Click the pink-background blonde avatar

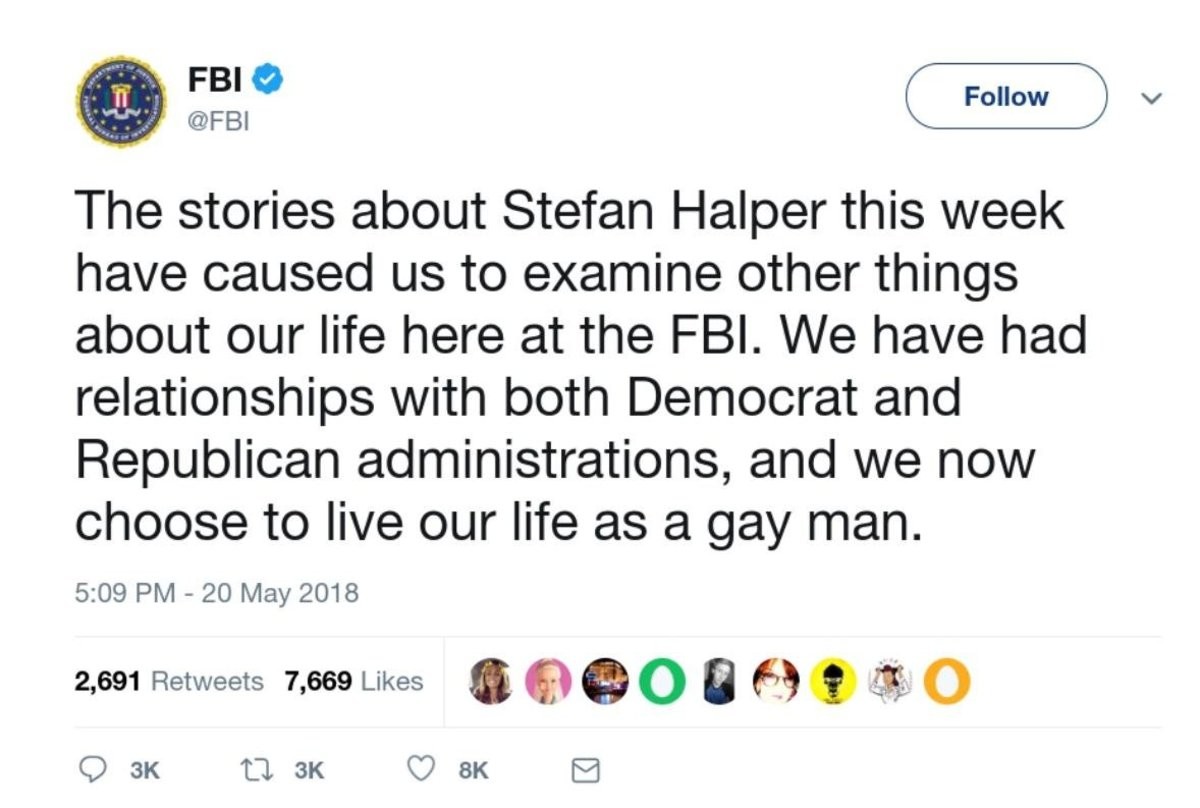click(545, 681)
